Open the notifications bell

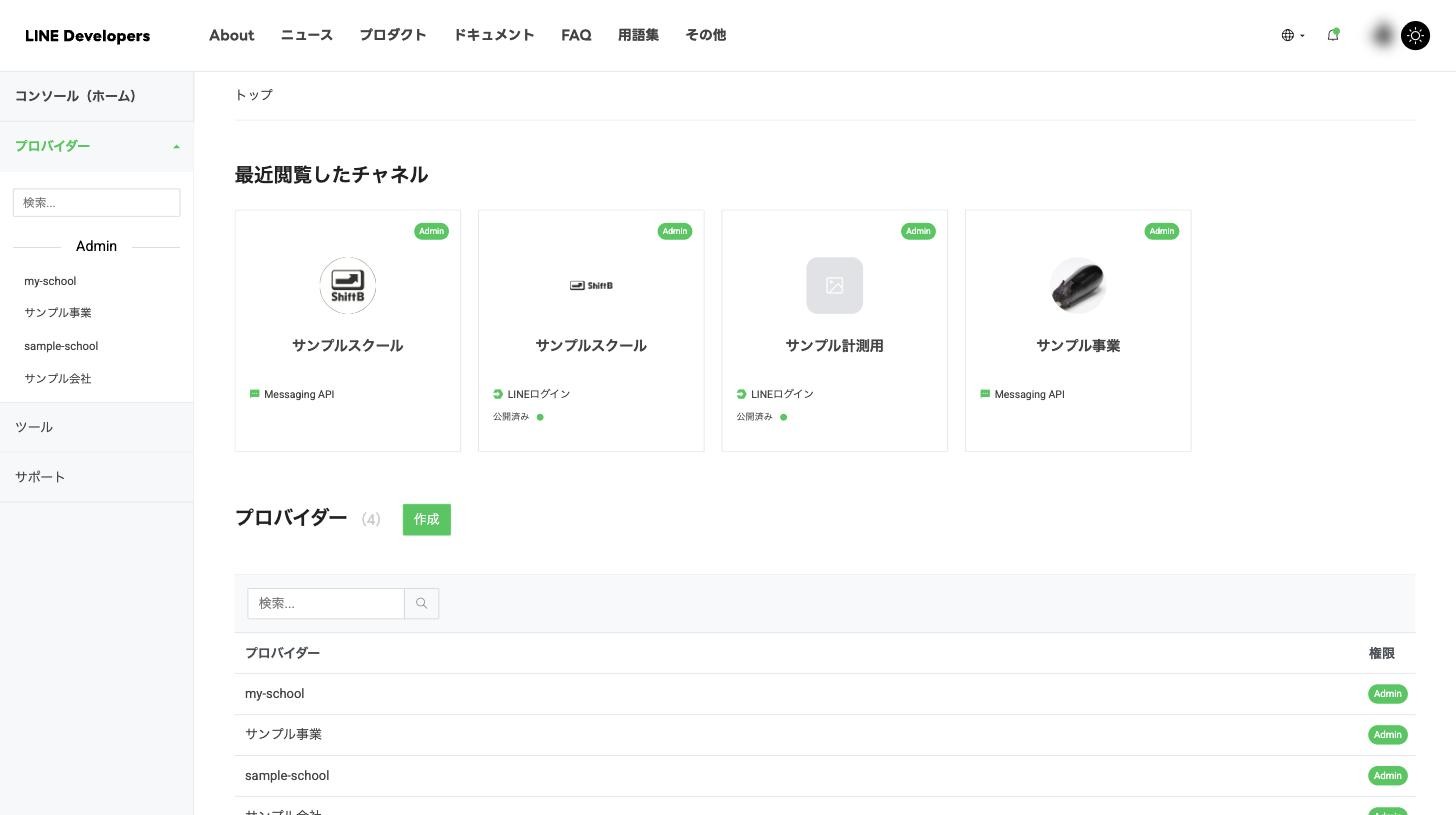point(1333,35)
